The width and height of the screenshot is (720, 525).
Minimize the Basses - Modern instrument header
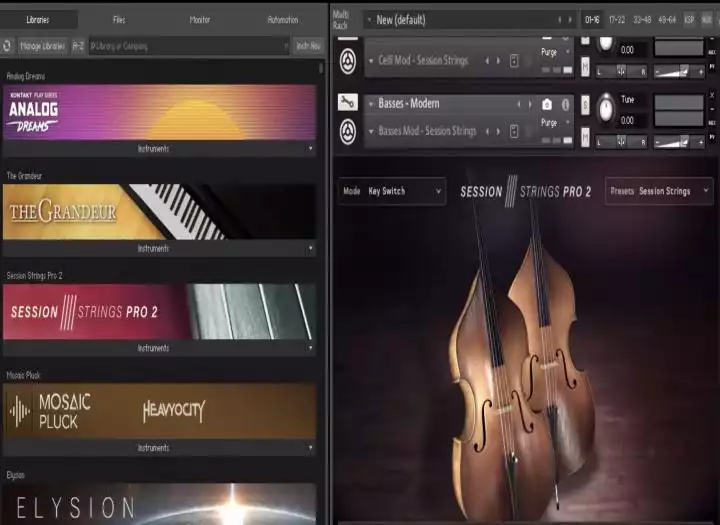point(712,109)
